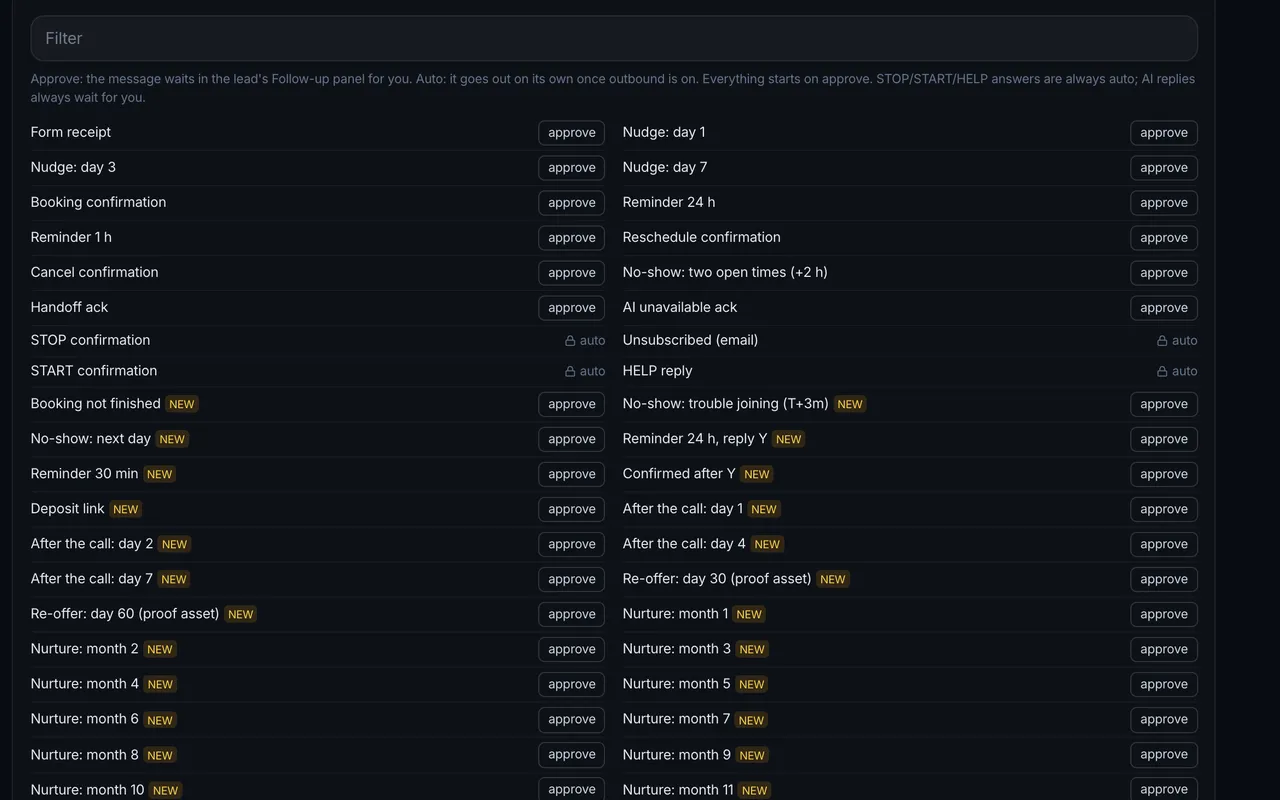1280x800 pixels.
Task: Click approve beside Reminder 30 min
Action: pos(572,474)
